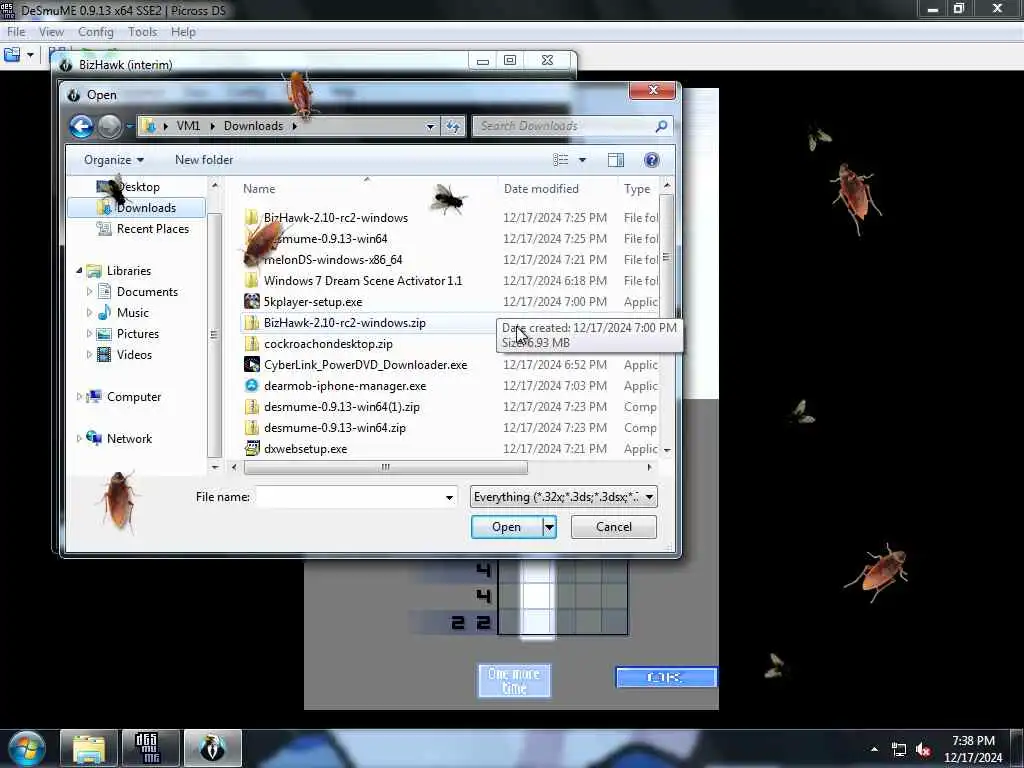Click the Type column header
The width and height of the screenshot is (1024, 768).
click(x=637, y=189)
